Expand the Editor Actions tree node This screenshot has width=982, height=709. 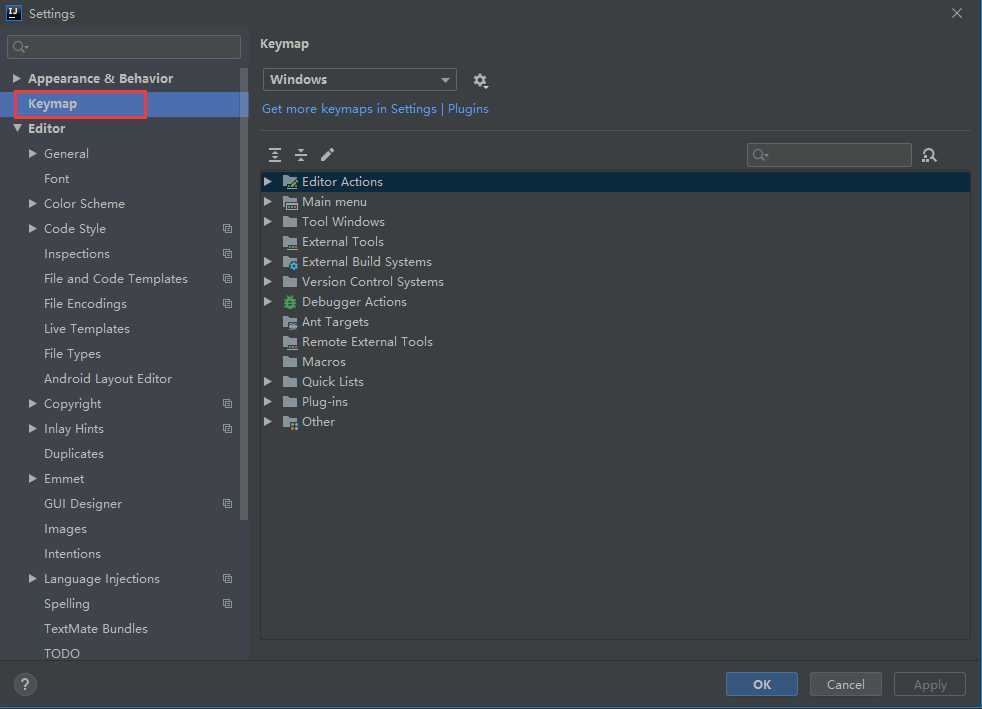tap(268, 182)
